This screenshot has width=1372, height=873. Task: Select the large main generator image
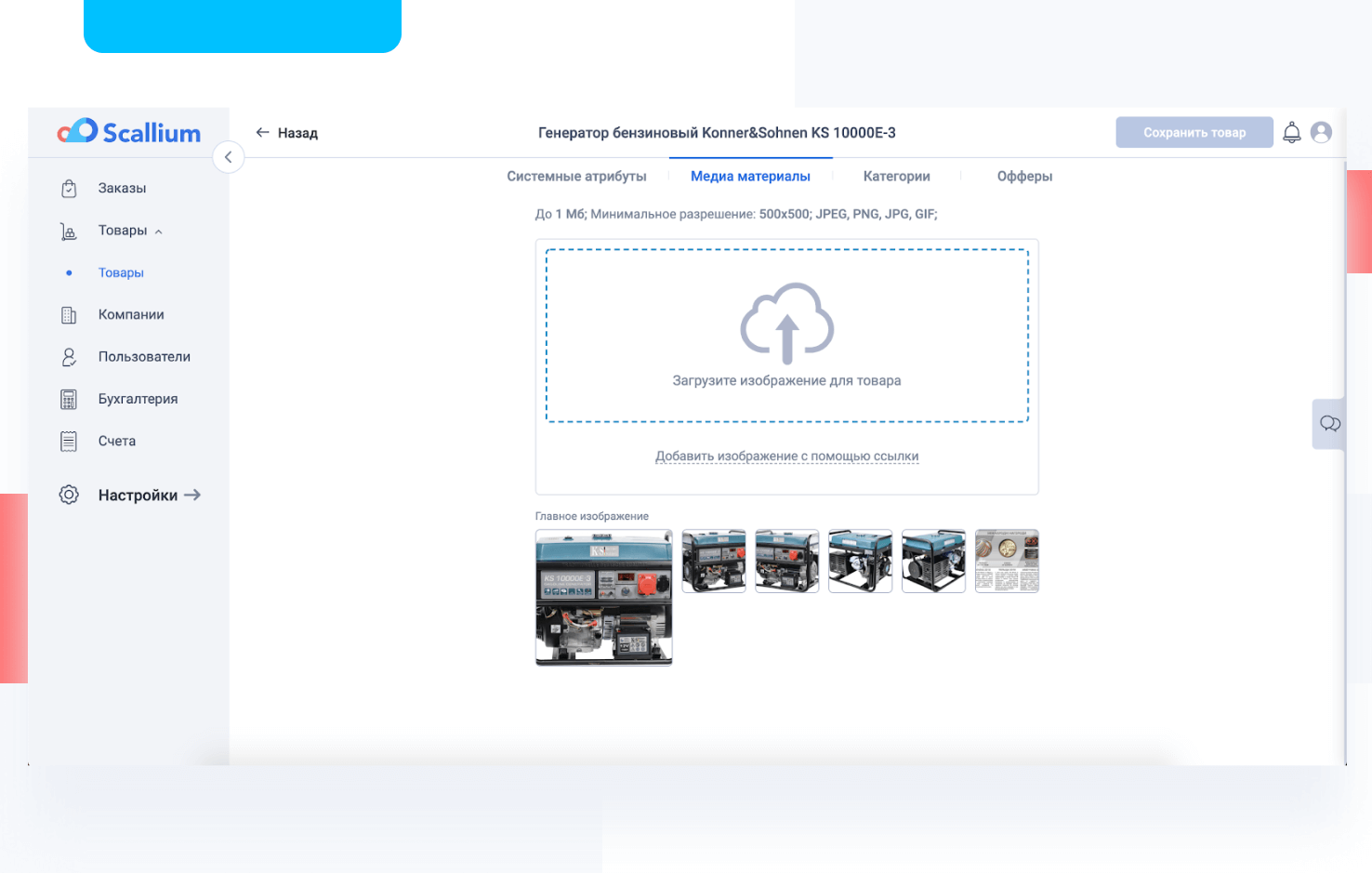point(603,597)
